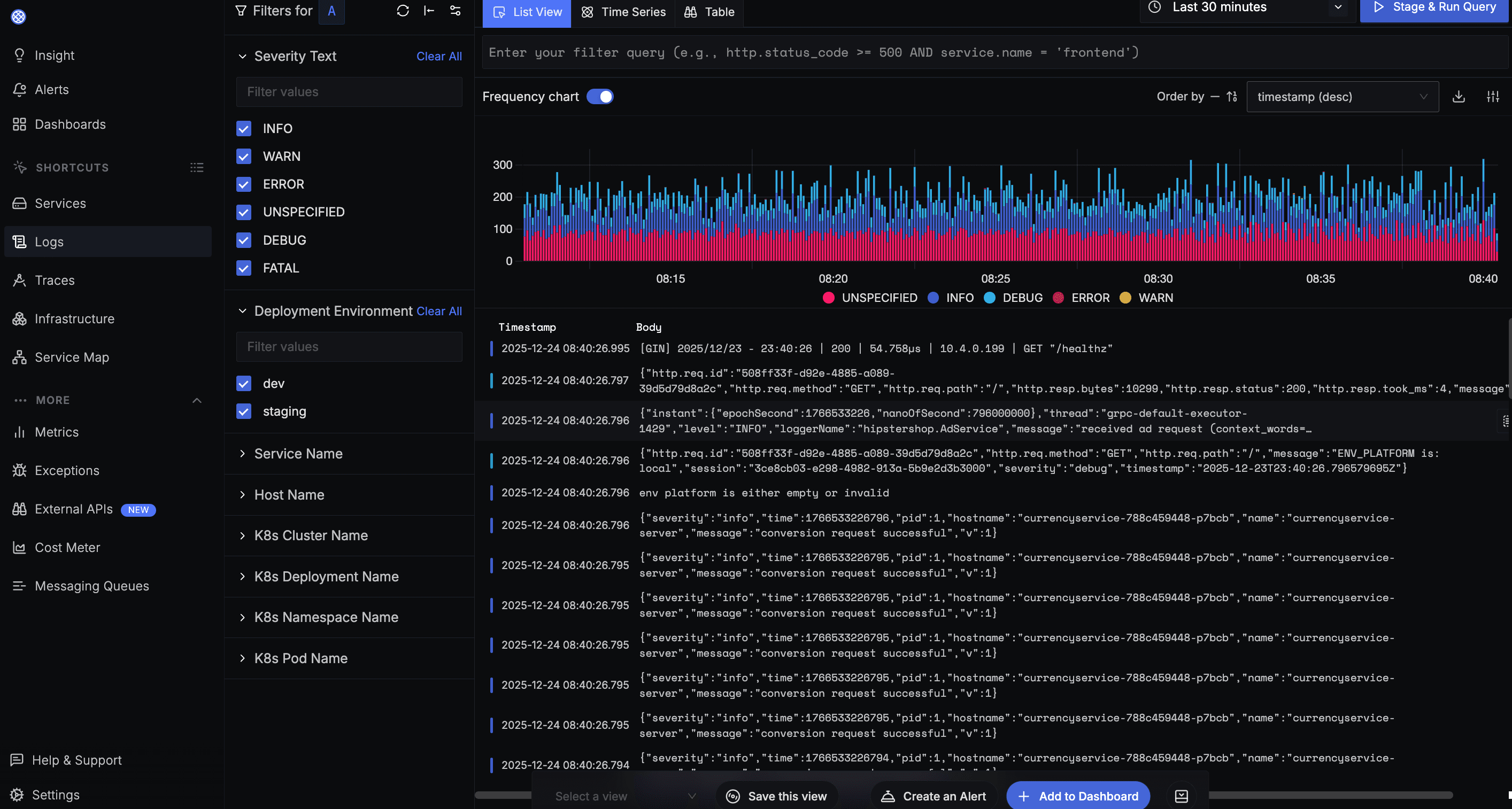Click the refresh icon in the Filters panel
1512x809 pixels.
pyautogui.click(x=403, y=11)
